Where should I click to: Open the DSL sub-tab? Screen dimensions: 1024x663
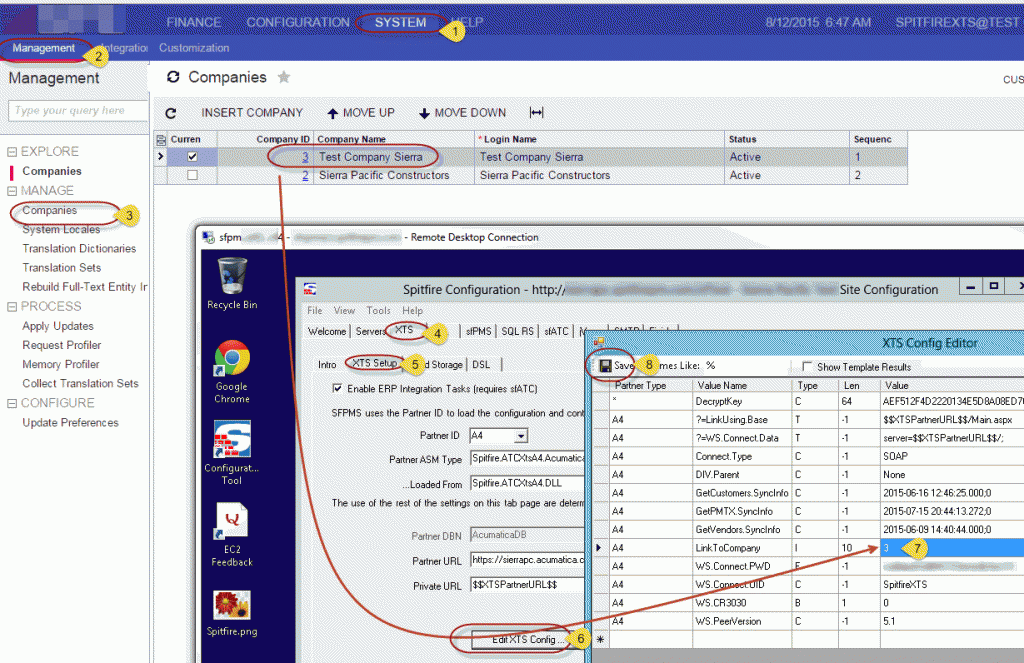pyautogui.click(x=481, y=364)
